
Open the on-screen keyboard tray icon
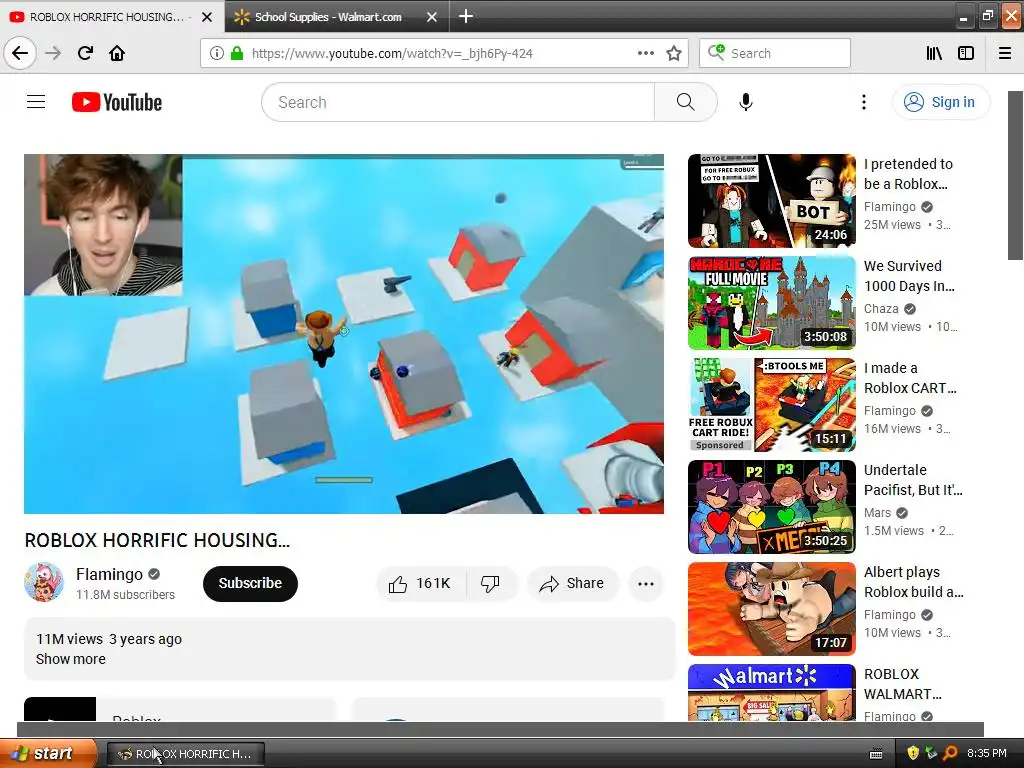point(876,754)
